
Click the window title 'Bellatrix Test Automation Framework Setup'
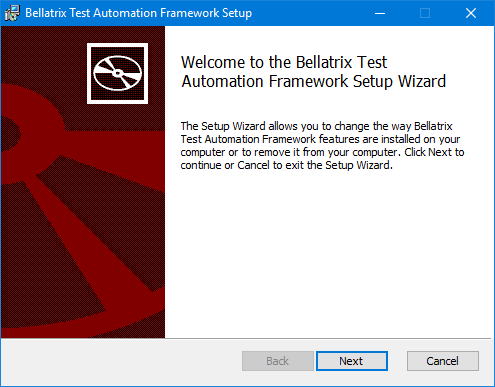coord(139,13)
